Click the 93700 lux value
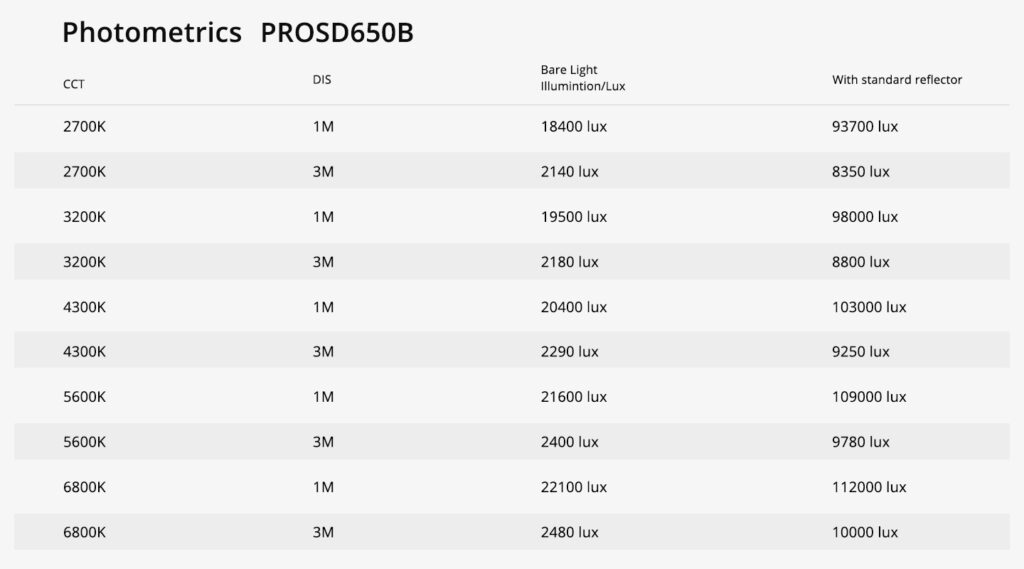 click(865, 127)
